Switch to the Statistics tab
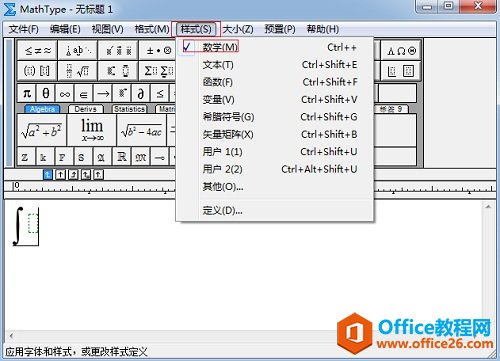Screen dimensions: 500x361 [x=129, y=109]
